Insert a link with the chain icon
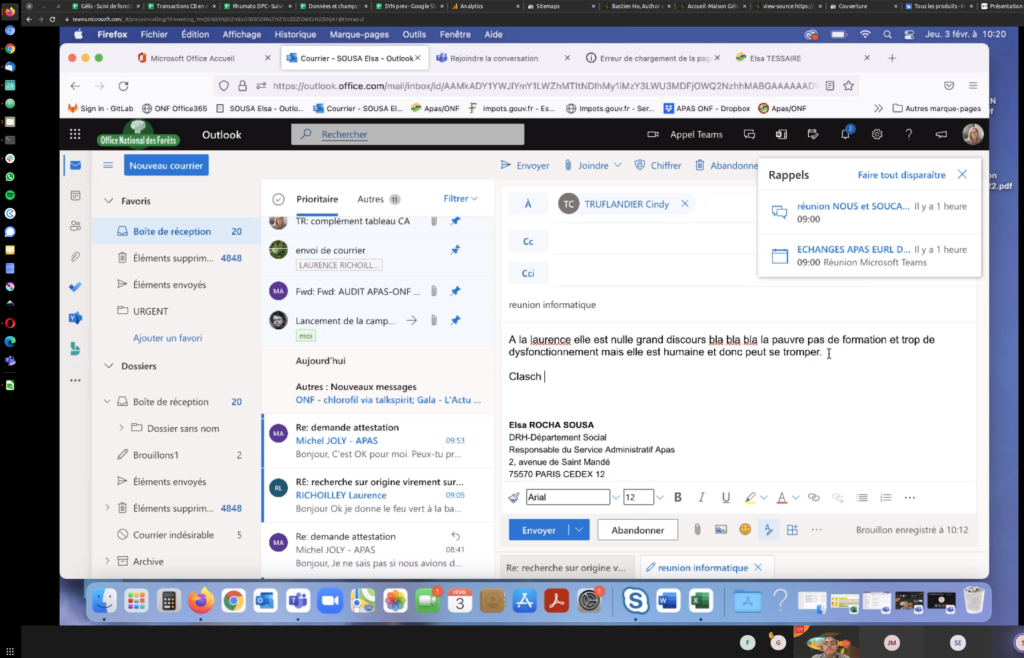The width and height of the screenshot is (1024, 658). 813,497
